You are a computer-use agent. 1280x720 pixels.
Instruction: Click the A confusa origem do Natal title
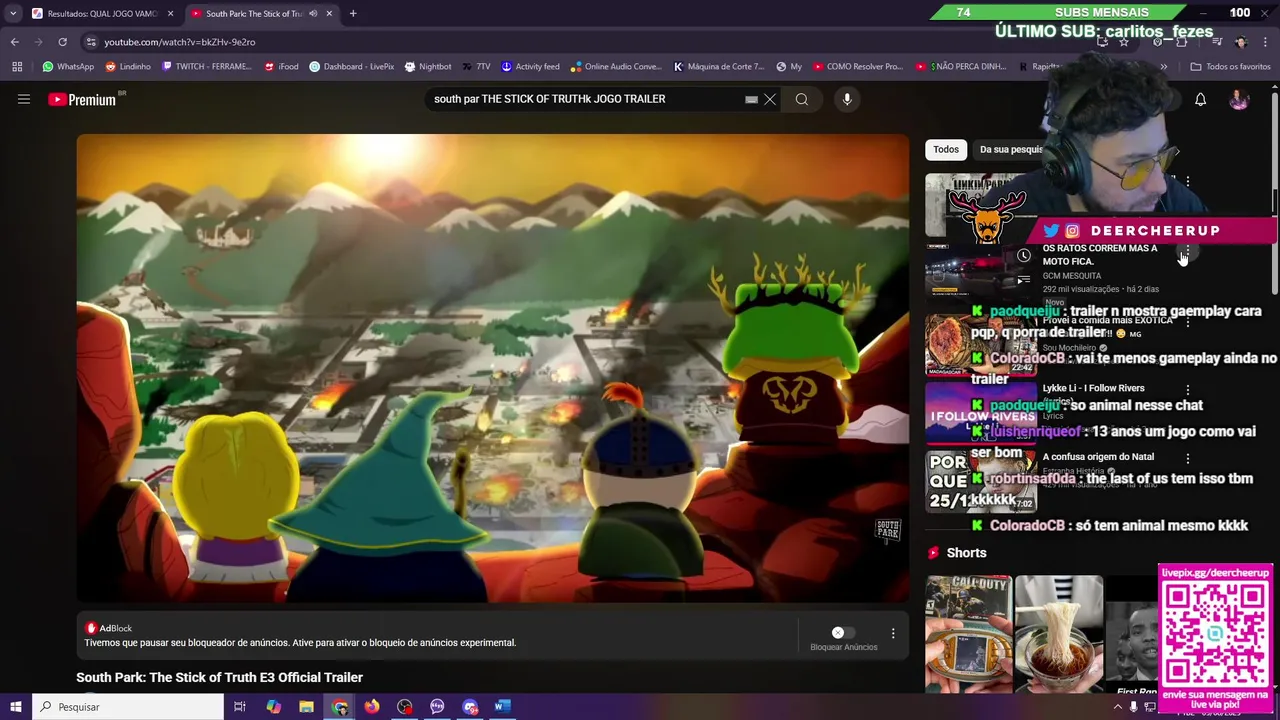coord(1100,457)
